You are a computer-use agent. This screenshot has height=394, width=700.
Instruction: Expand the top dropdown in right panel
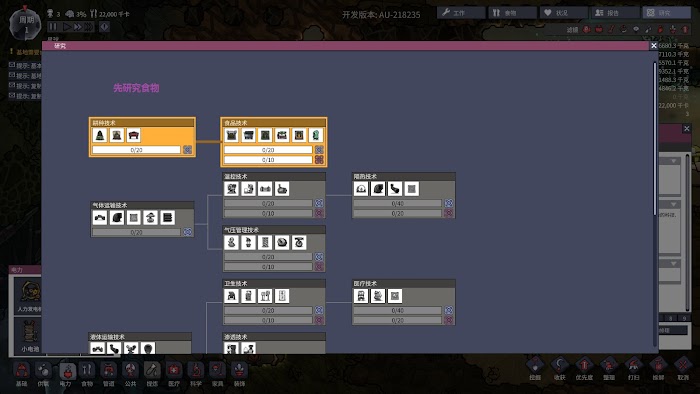click(x=673, y=161)
